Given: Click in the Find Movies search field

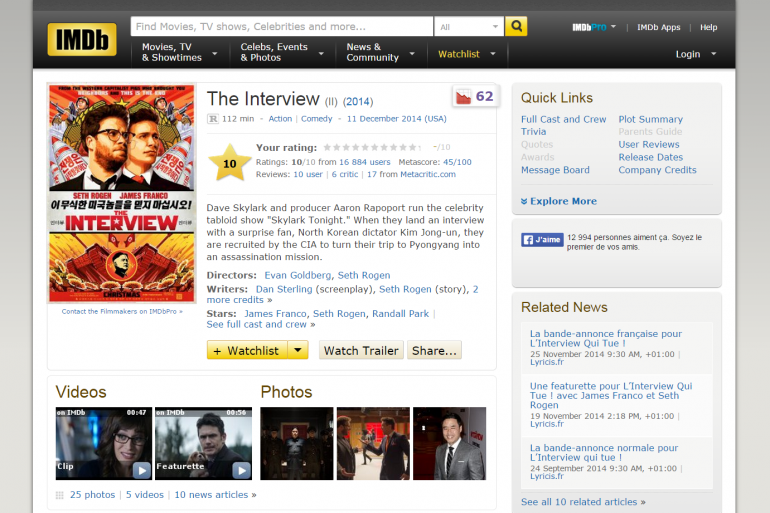Looking at the screenshot, I should coord(281,27).
